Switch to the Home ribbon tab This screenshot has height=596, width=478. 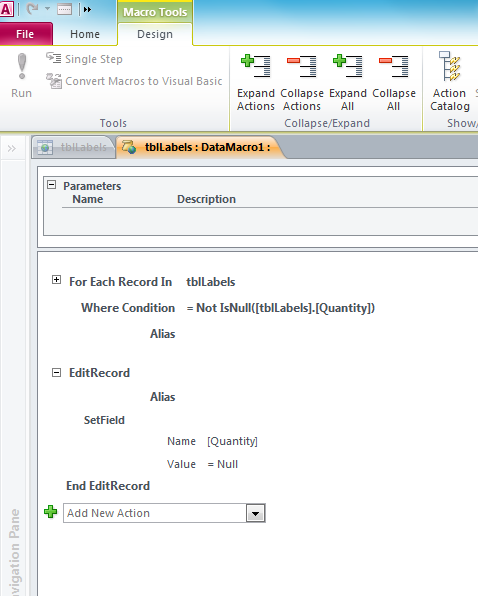tap(85, 34)
